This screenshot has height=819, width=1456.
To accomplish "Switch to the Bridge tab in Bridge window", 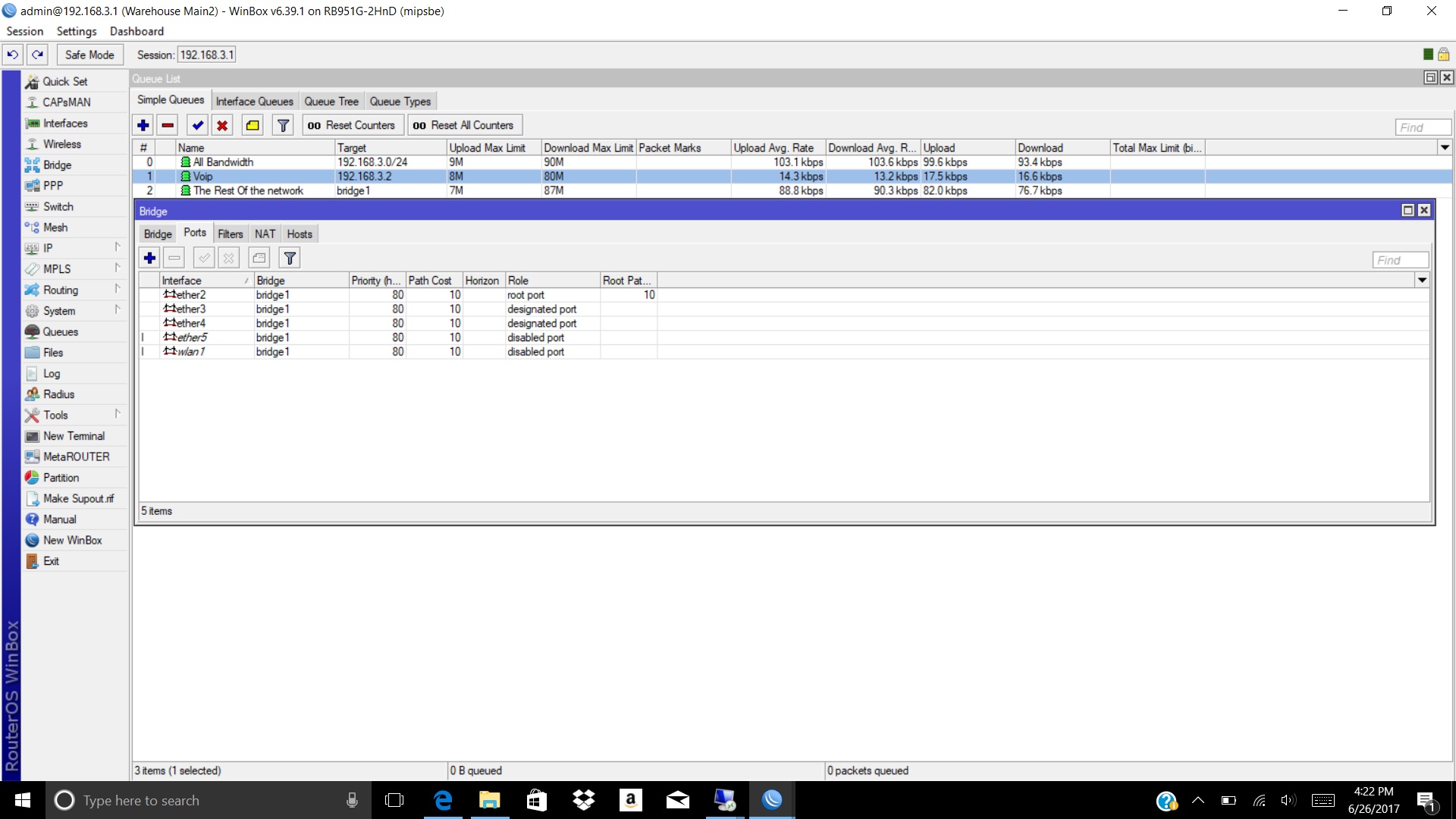I will (x=158, y=234).
